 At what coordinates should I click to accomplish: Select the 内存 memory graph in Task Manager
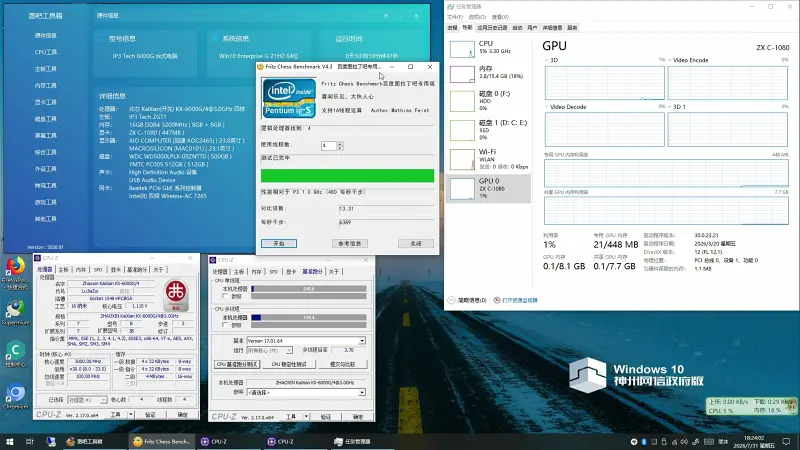tap(488, 73)
